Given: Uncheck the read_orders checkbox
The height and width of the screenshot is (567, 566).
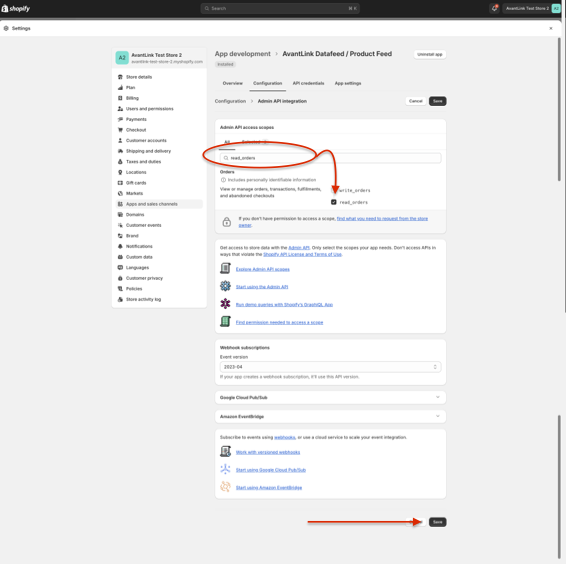Looking at the screenshot, I should coord(333,202).
